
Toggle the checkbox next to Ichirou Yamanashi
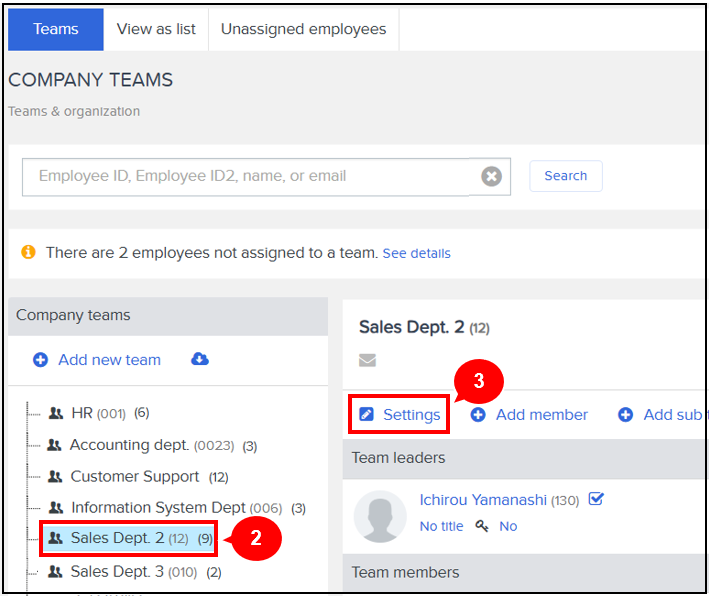click(596, 499)
